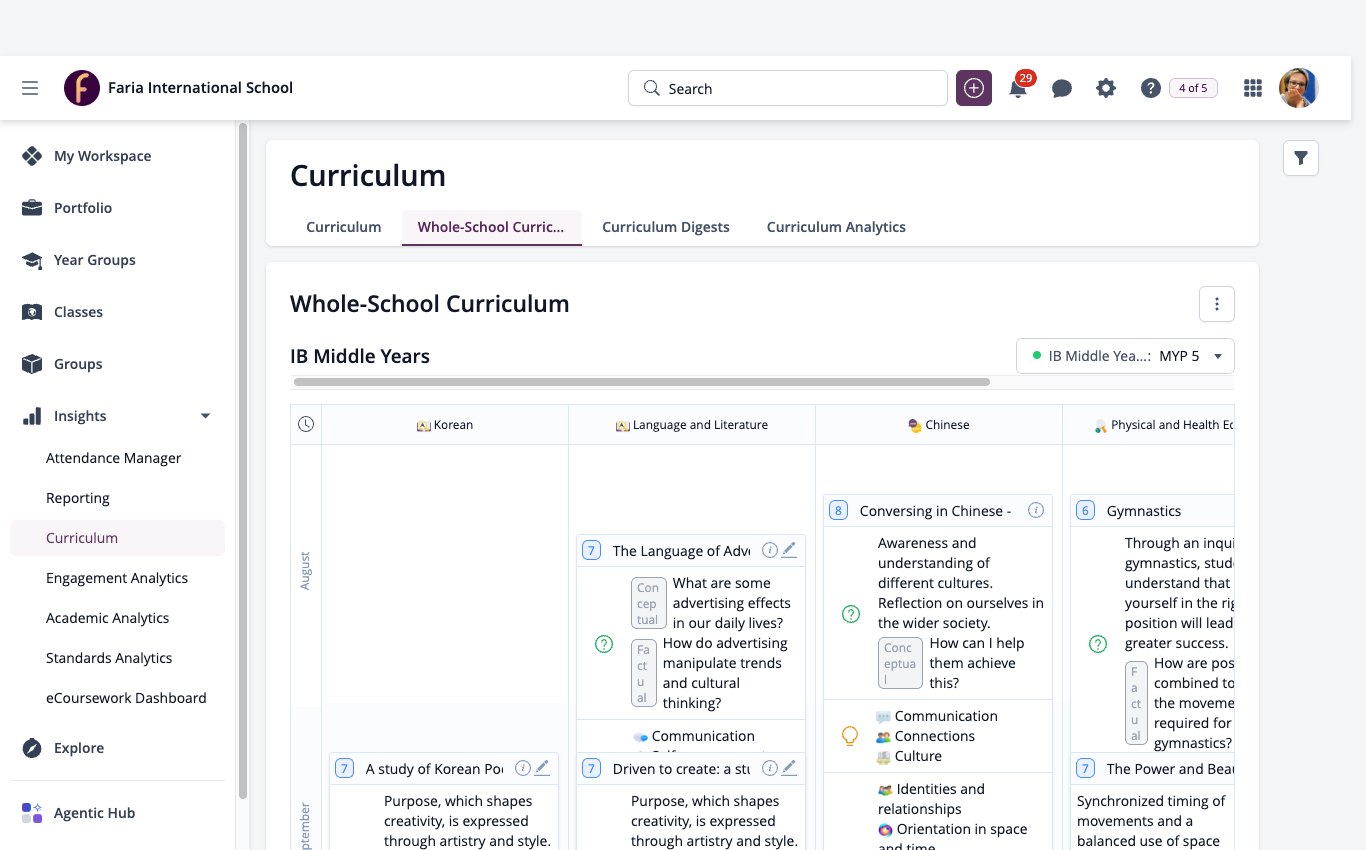
Task: Click the Search input field
Action: (x=788, y=88)
